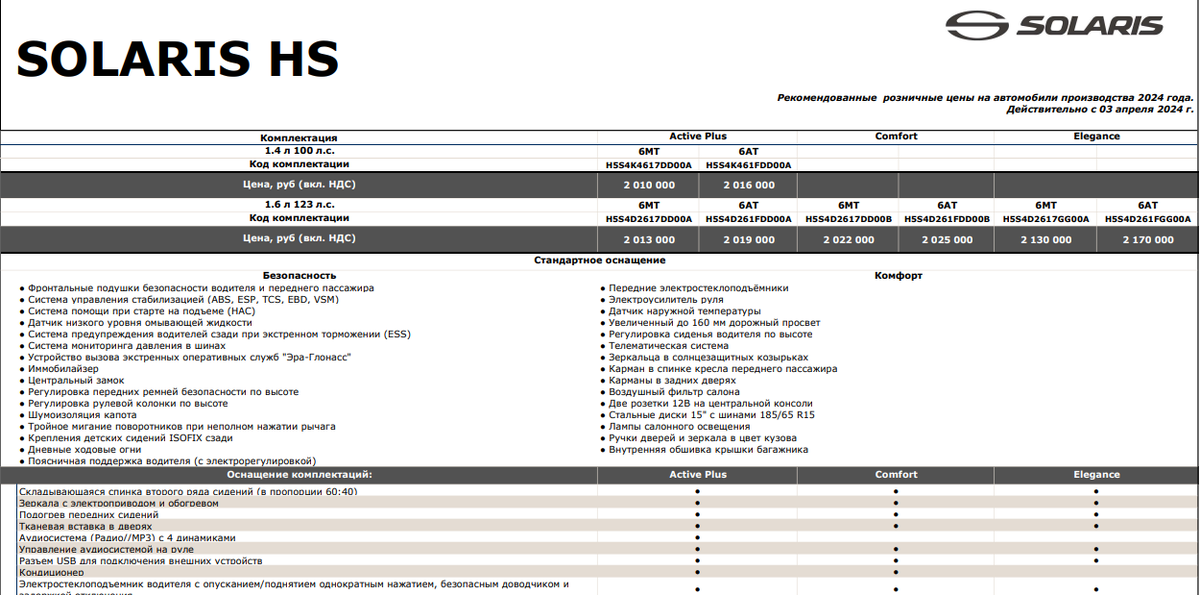
Task: Select the price 2 025 000
Action: [947, 240]
